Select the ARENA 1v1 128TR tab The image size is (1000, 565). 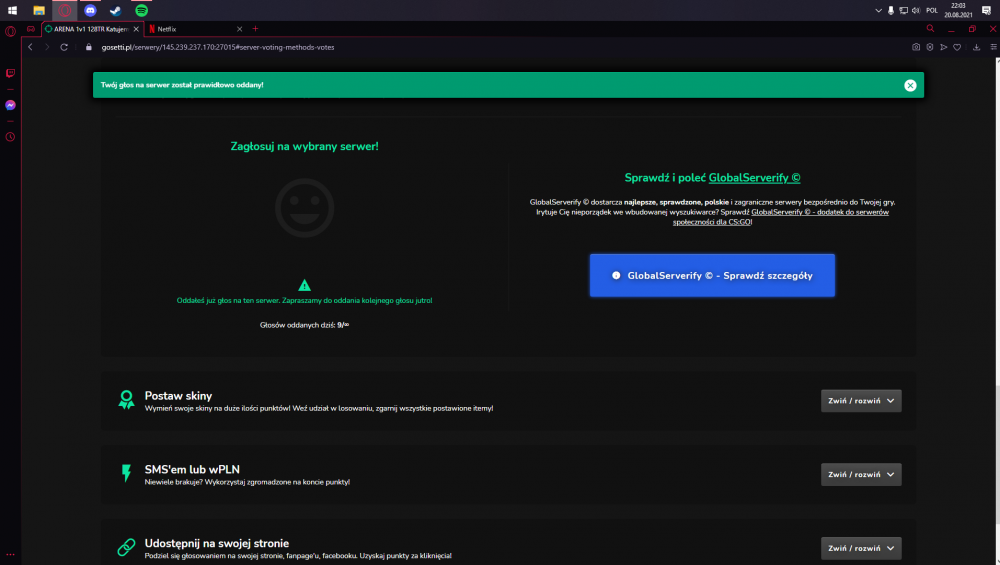(91, 29)
